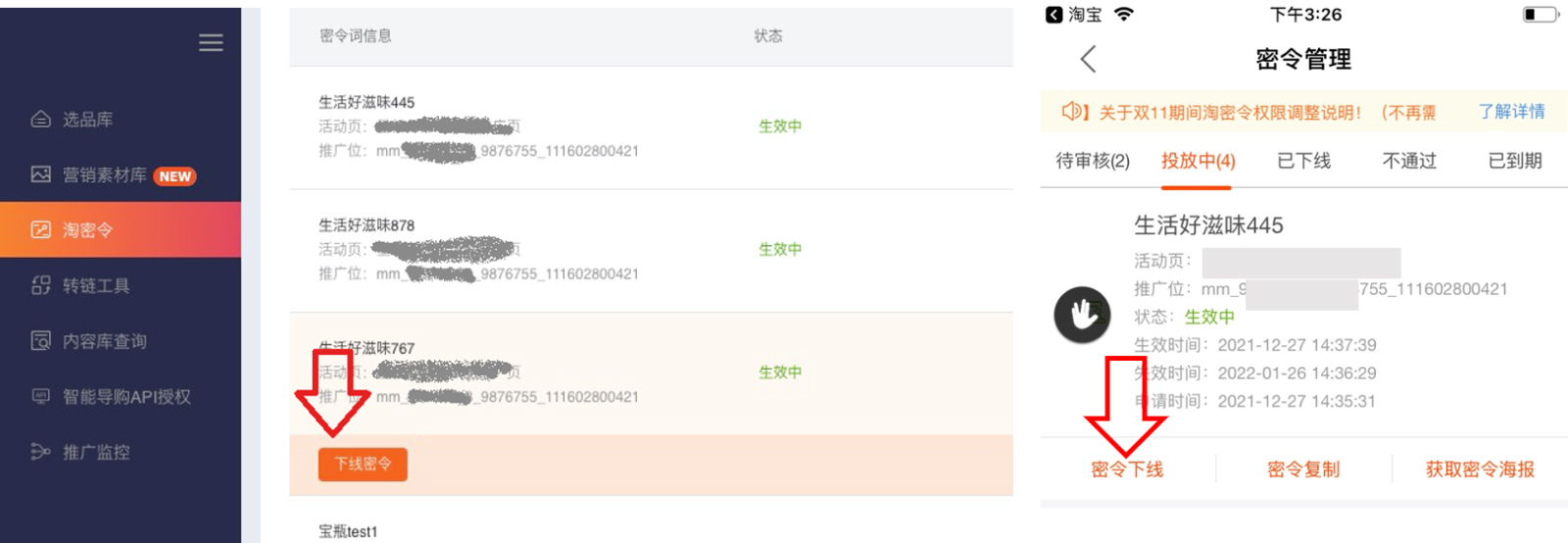The width and height of the screenshot is (1568, 543).
Task: Click the 营销素材库 image icon
Action: 41,174
